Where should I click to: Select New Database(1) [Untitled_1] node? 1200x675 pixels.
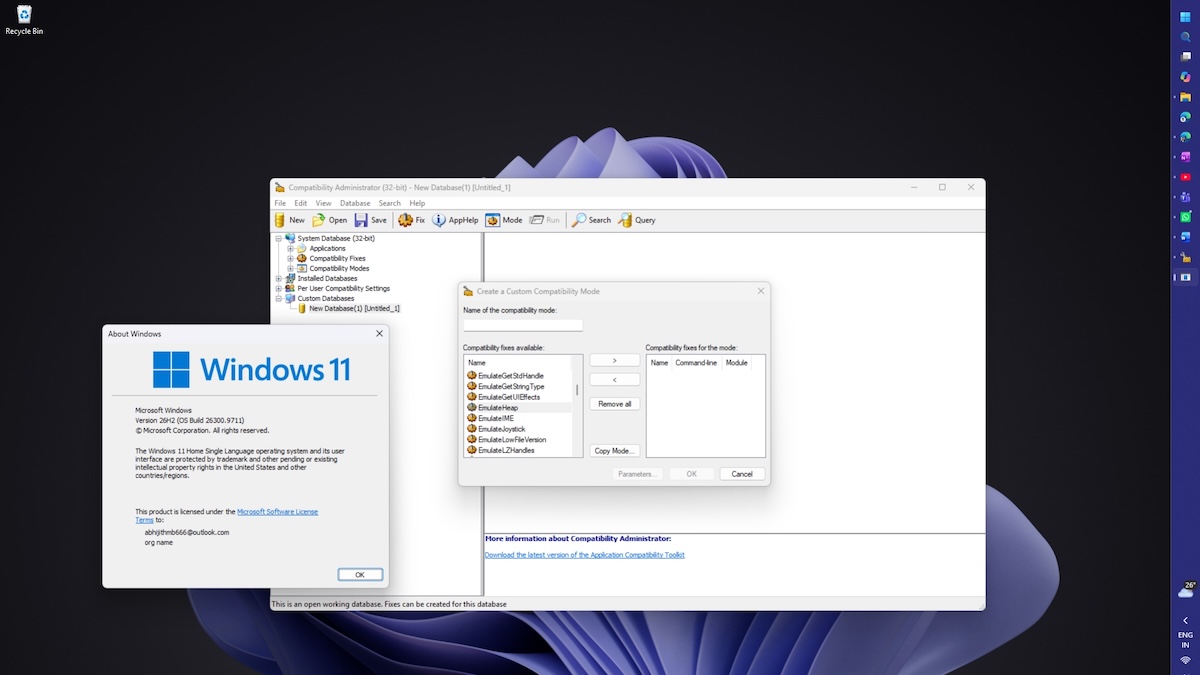354,308
